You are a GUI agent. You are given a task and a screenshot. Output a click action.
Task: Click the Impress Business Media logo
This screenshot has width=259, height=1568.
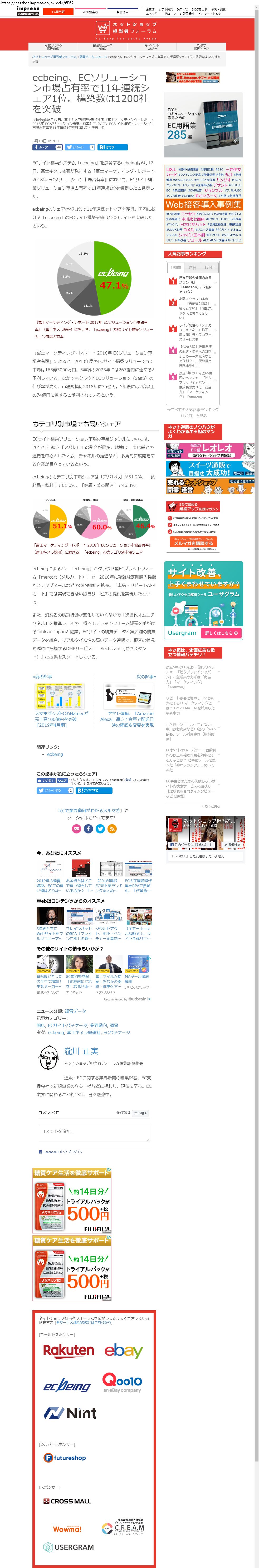click(x=28, y=11)
